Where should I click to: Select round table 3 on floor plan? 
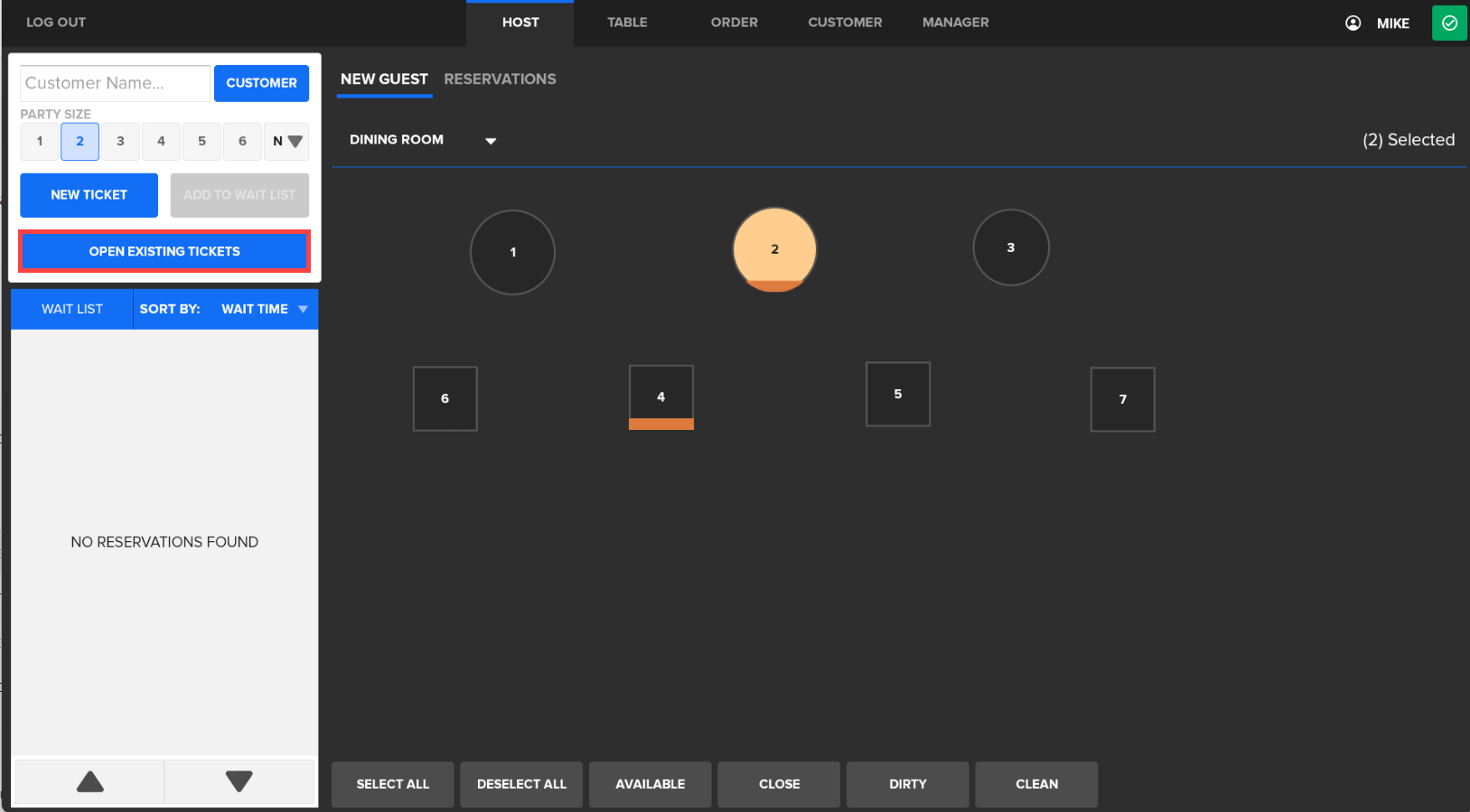pyautogui.click(x=1010, y=247)
